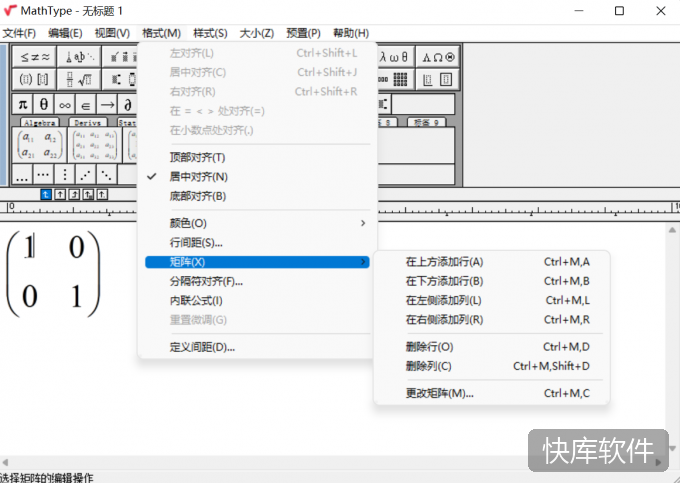
Task: Open the 视图(V) menu
Action: click(112, 33)
